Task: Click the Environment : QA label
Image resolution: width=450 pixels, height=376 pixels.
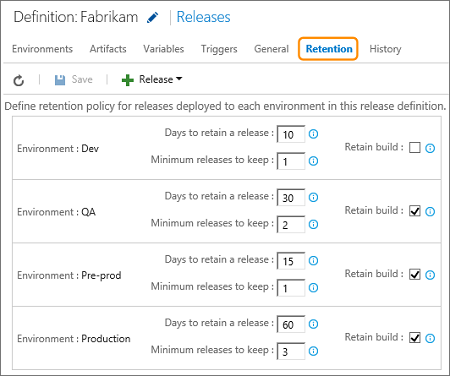Action: [x=56, y=212]
